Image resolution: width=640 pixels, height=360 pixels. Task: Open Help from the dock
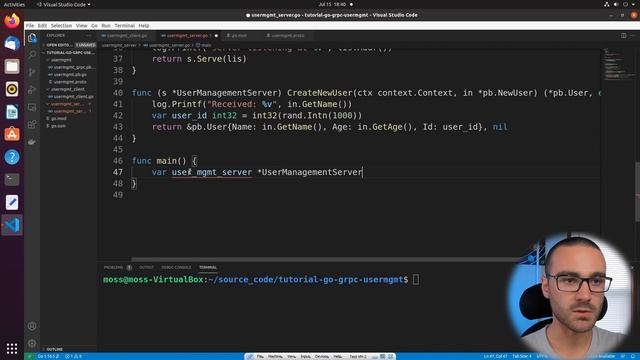[x=12, y=157]
